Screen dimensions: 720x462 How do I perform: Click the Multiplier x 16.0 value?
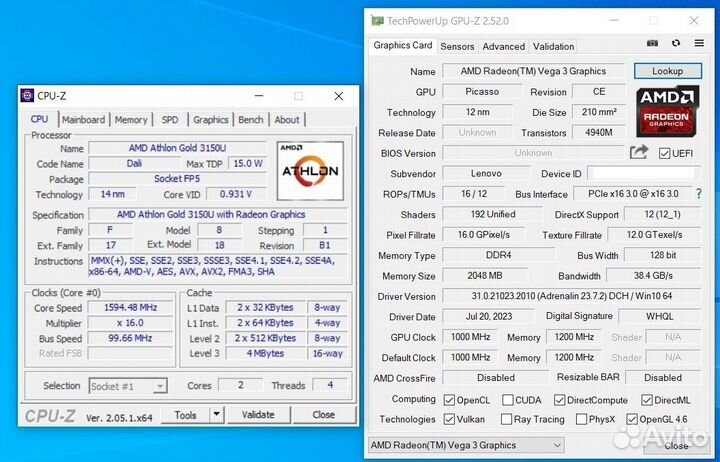coord(130,323)
